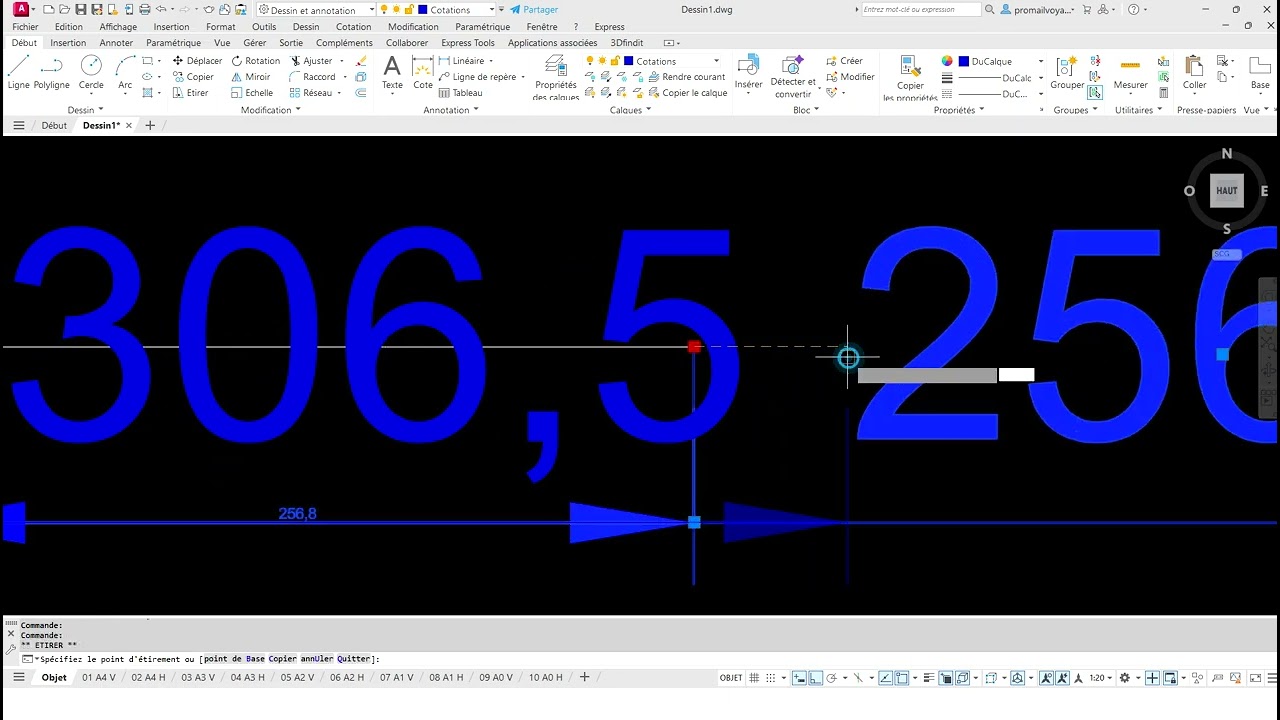1280x720 pixels.
Task: Open the Mesurer utility
Action: coord(1131,72)
